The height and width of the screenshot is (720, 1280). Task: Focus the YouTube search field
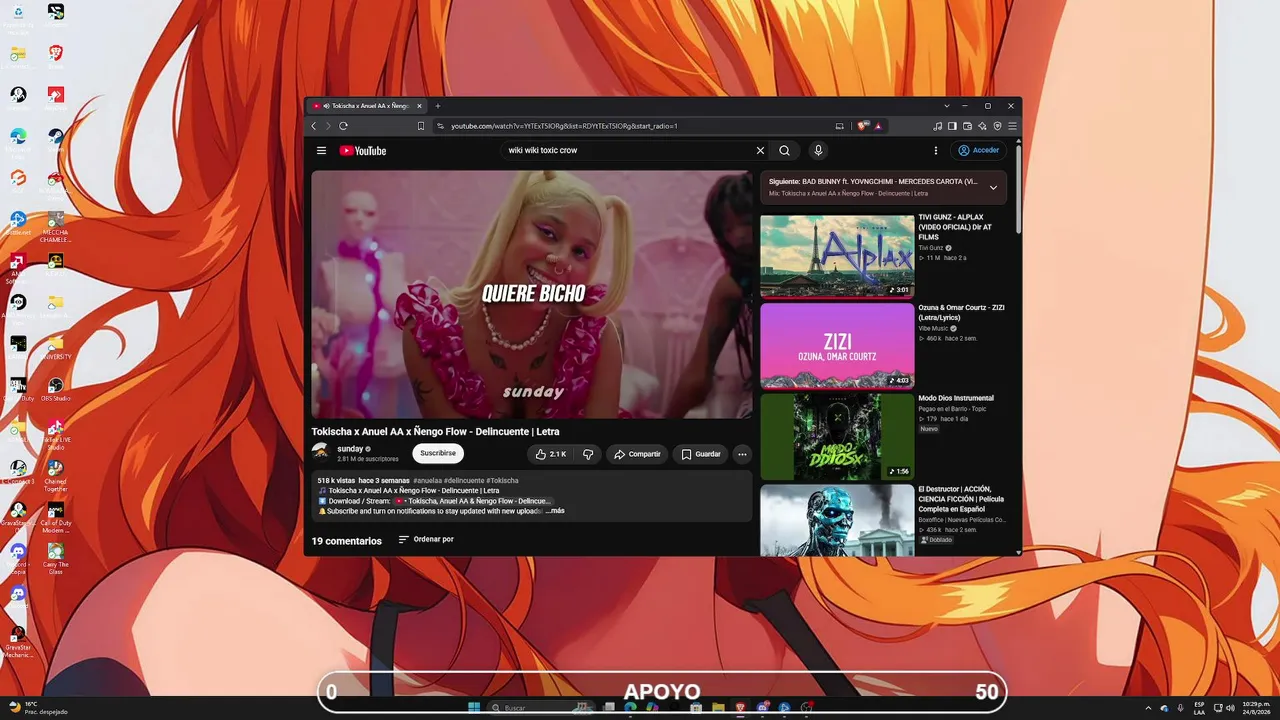628,151
